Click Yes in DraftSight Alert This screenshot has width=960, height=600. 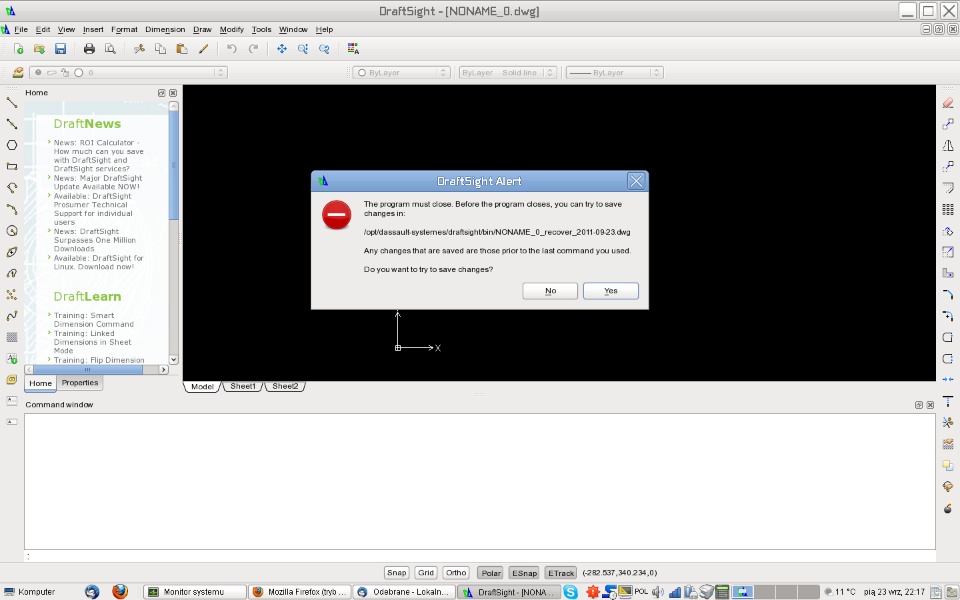[610, 291]
